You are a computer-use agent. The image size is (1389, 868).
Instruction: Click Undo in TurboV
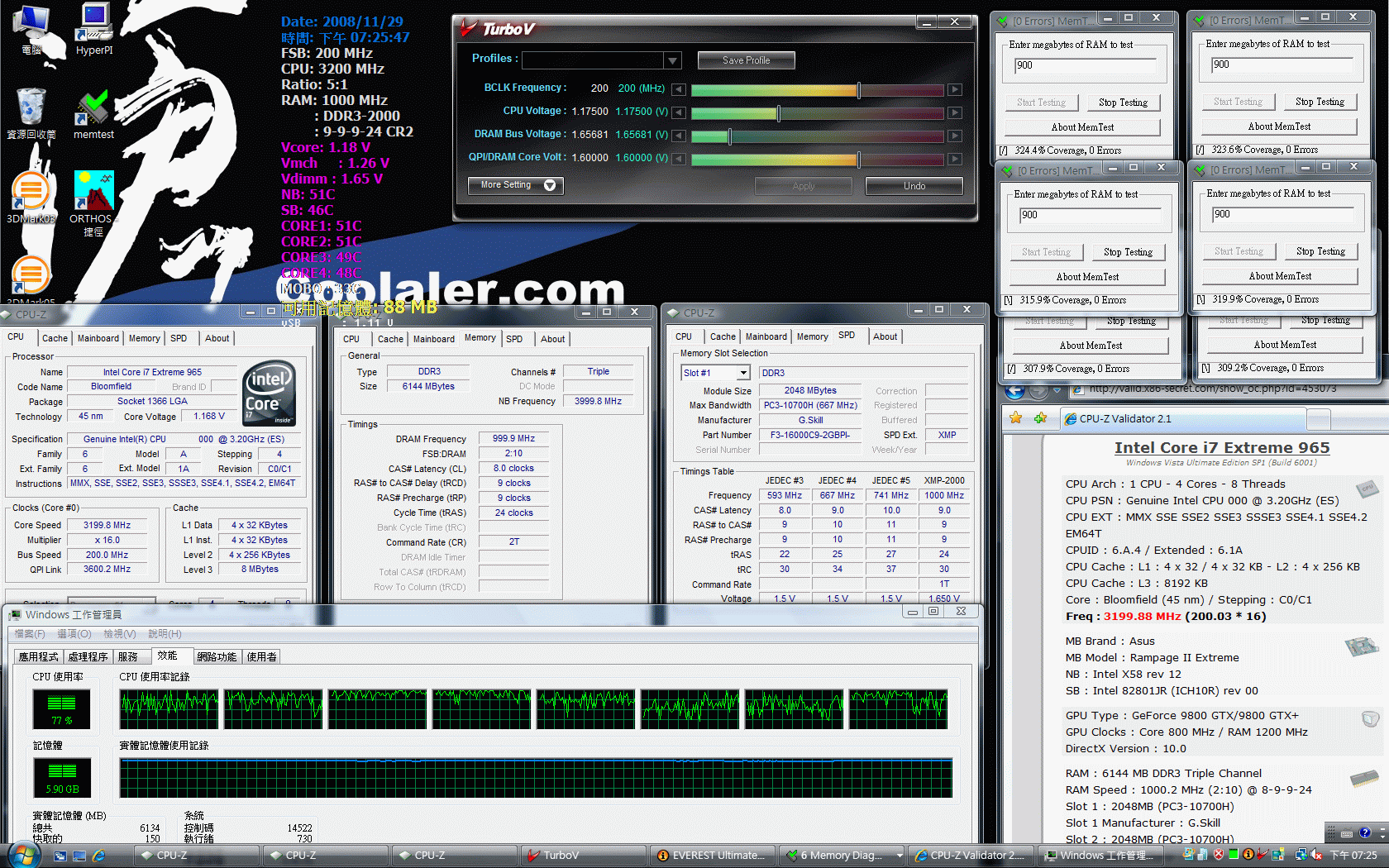[914, 186]
